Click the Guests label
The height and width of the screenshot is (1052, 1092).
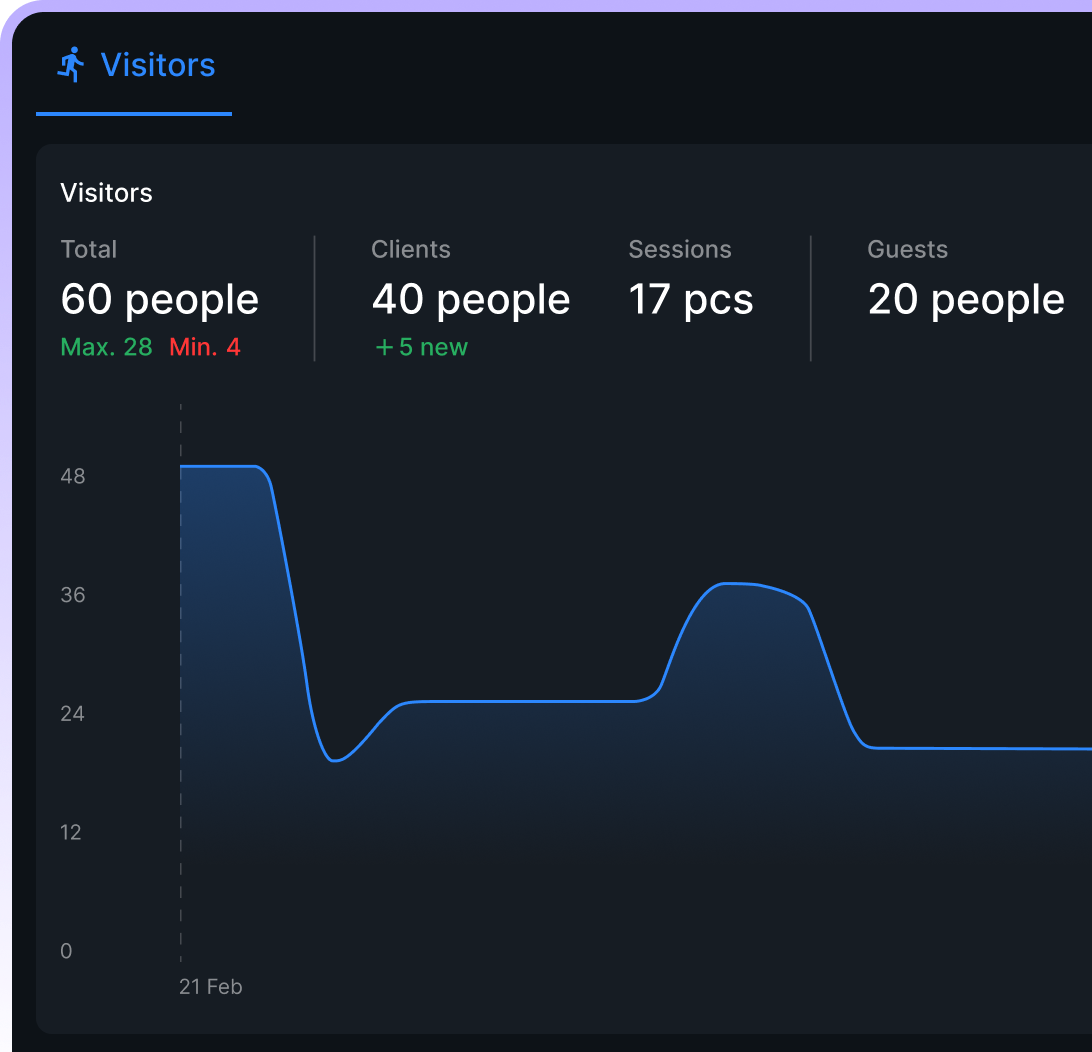[907, 250]
